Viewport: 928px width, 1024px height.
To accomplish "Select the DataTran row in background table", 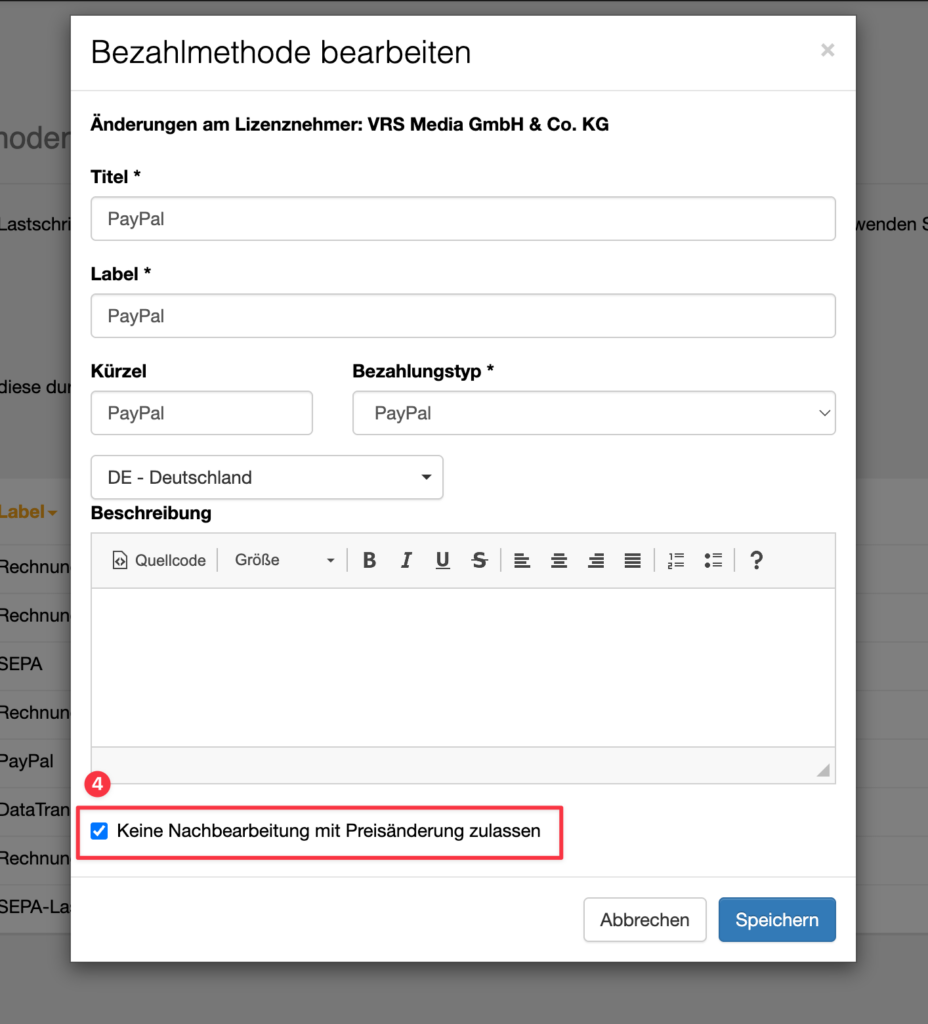I will pyautogui.click(x=35, y=810).
